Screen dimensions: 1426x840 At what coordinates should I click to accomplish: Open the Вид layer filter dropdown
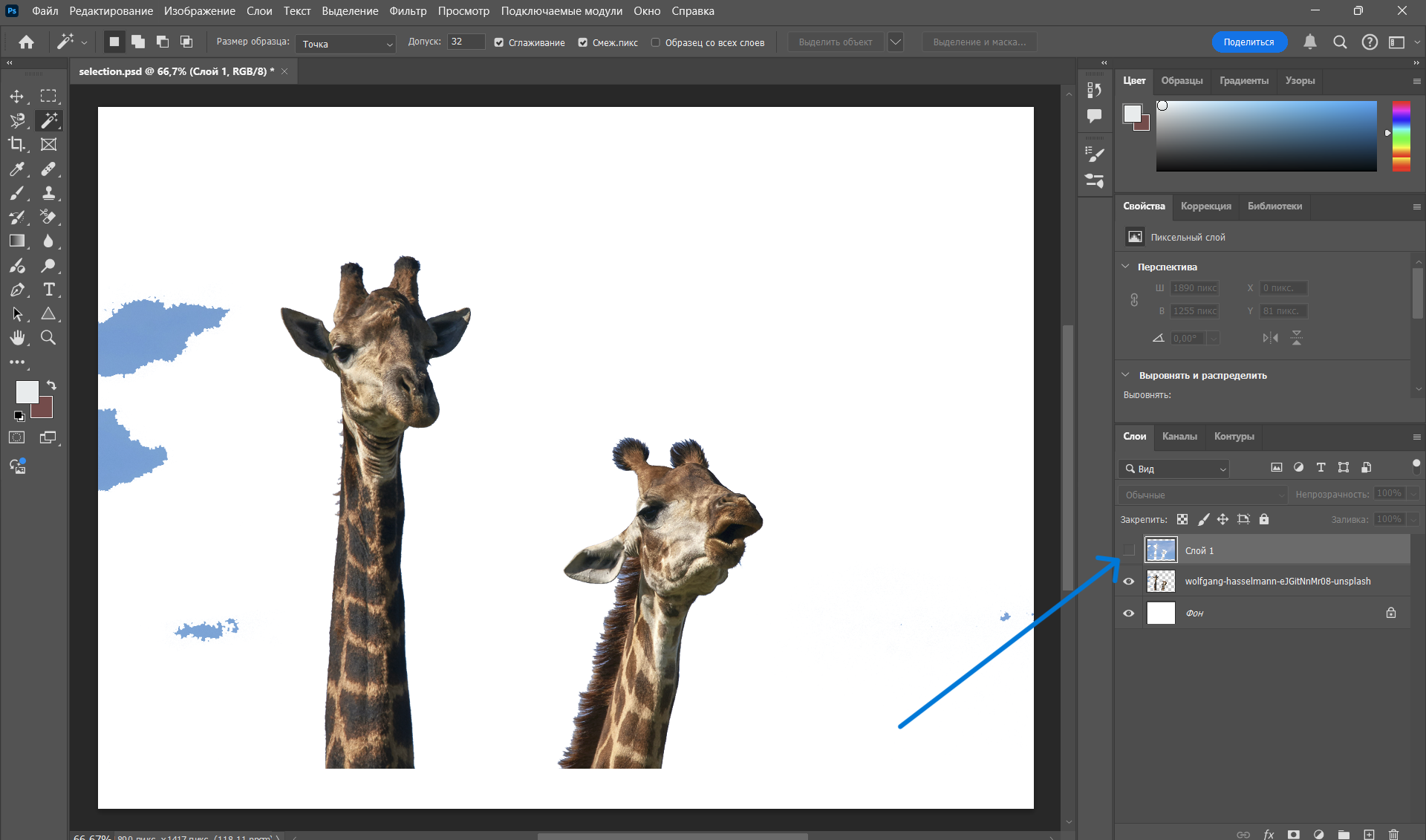[1174, 469]
